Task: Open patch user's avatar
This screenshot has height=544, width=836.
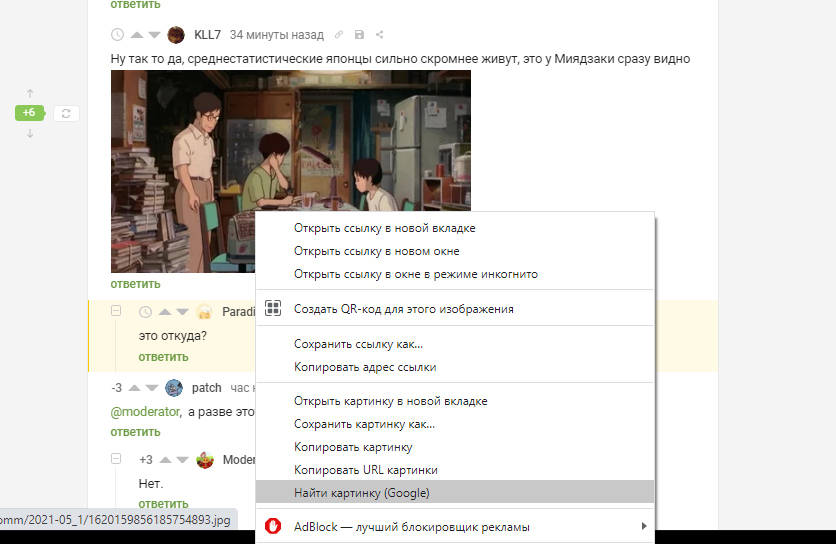Action: click(x=174, y=388)
